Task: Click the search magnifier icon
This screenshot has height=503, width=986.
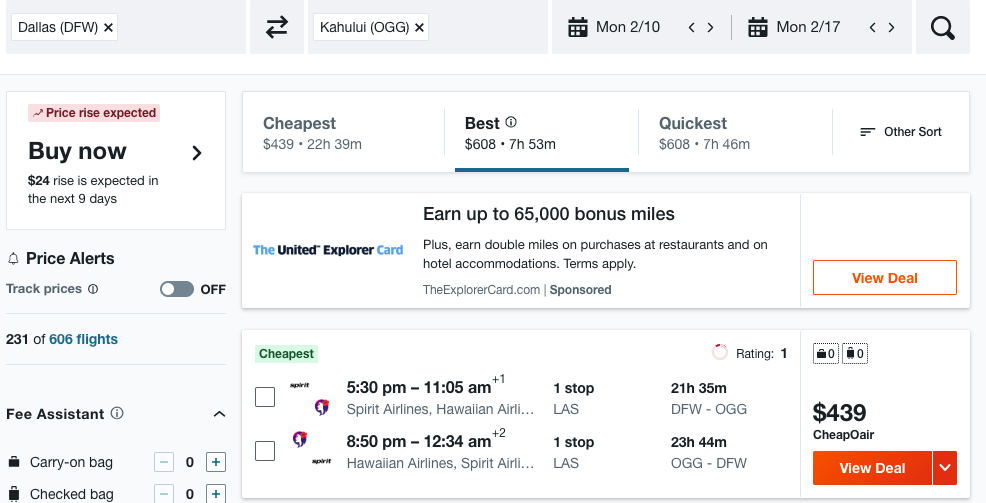Action: (943, 27)
